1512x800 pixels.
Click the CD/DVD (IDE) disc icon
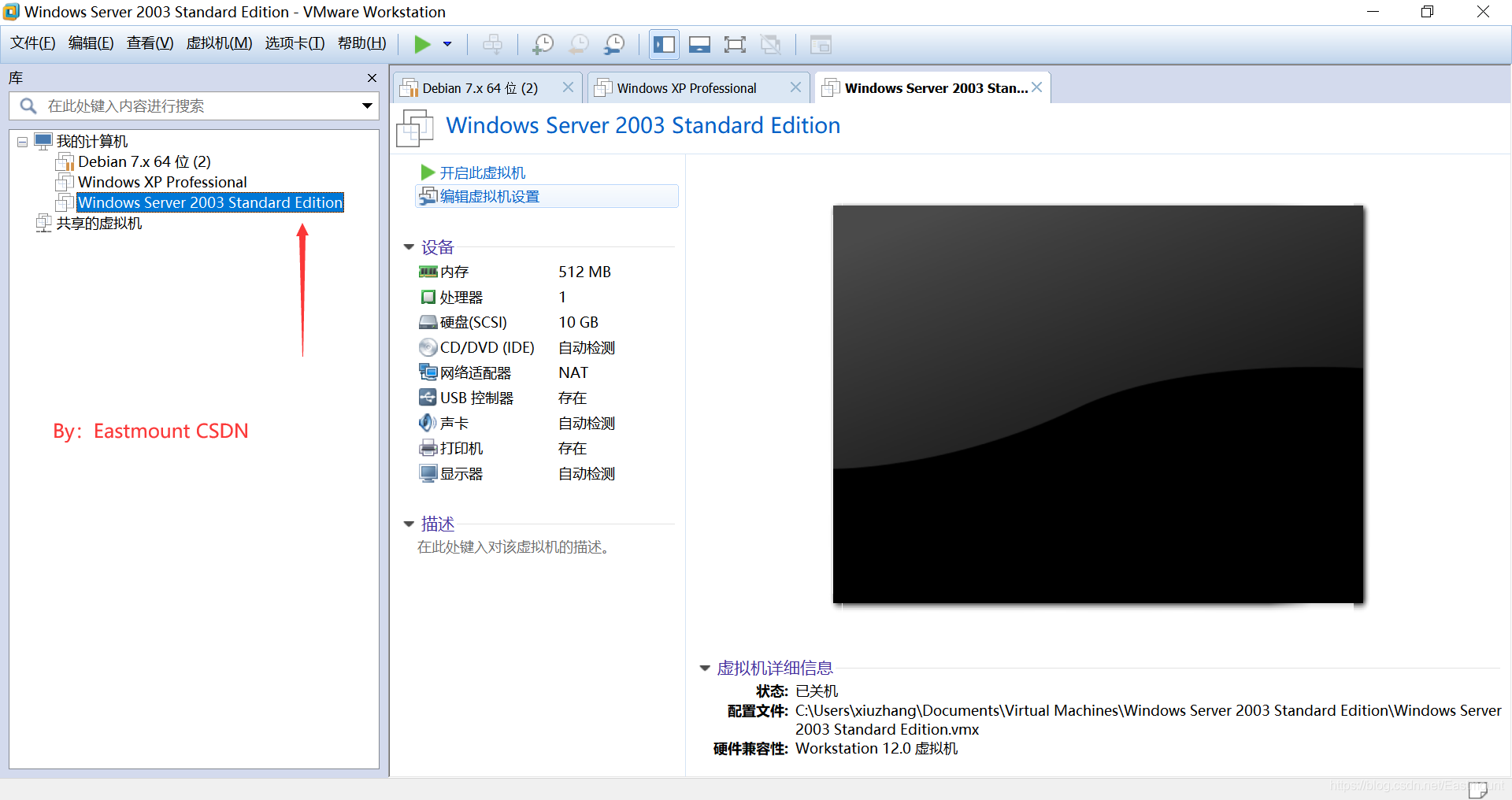click(x=428, y=347)
